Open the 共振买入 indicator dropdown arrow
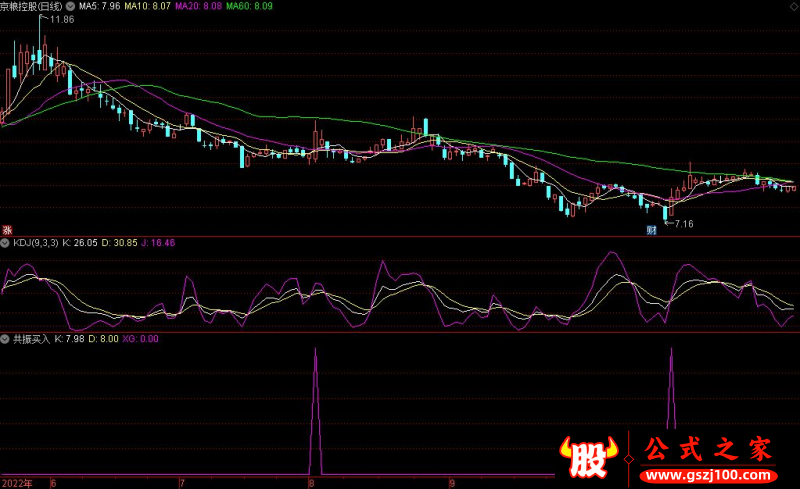The width and height of the screenshot is (800, 489). [x=5, y=340]
